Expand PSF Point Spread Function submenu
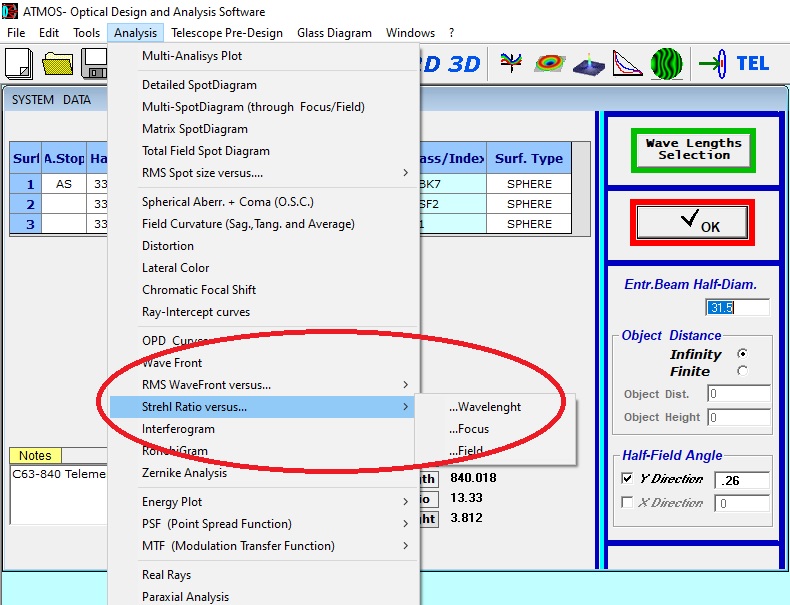The height and width of the screenshot is (605, 790). 262,524
